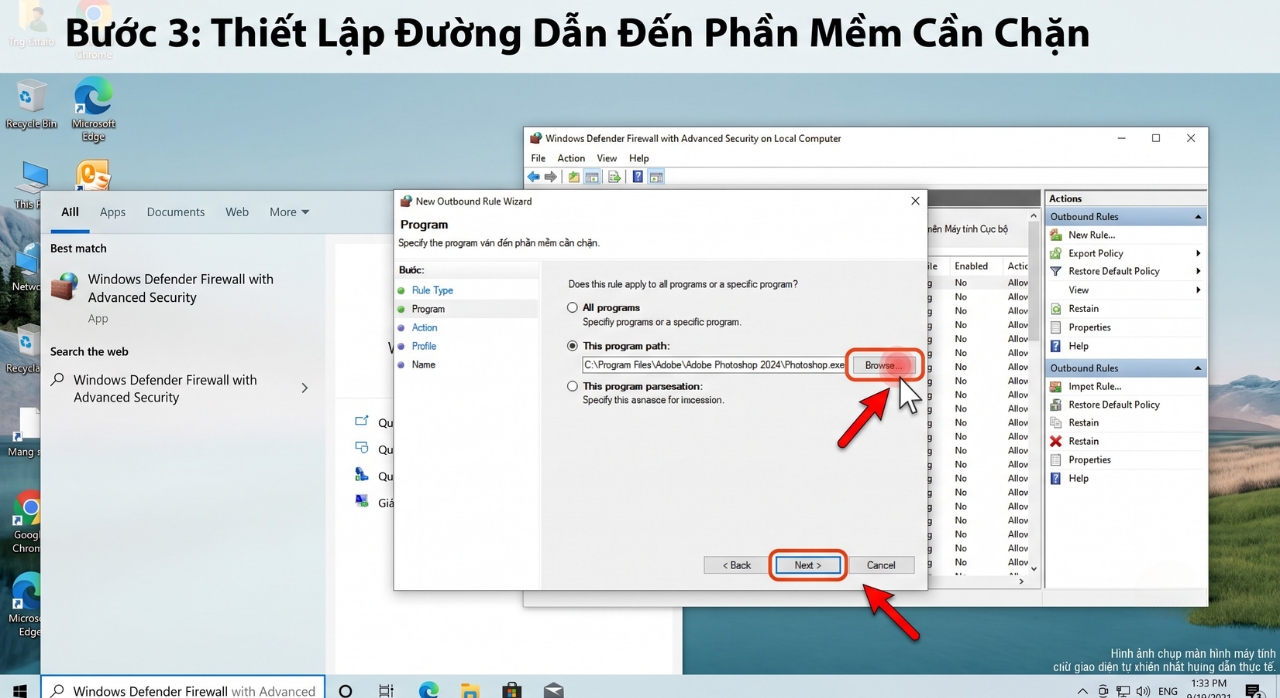Click the Up folder icon in firewall toolbar
The height and width of the screenshot is (698, 1280).
point(574,177)
